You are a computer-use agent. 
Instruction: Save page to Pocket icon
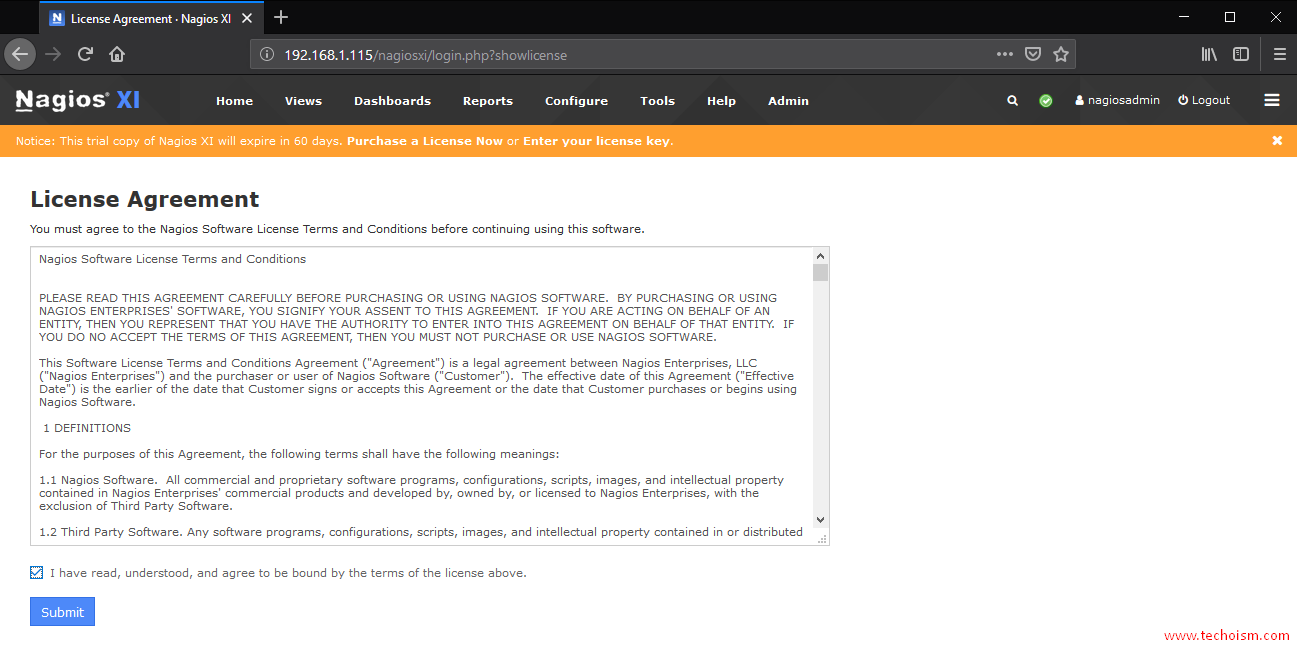(x=1033, y=54)
